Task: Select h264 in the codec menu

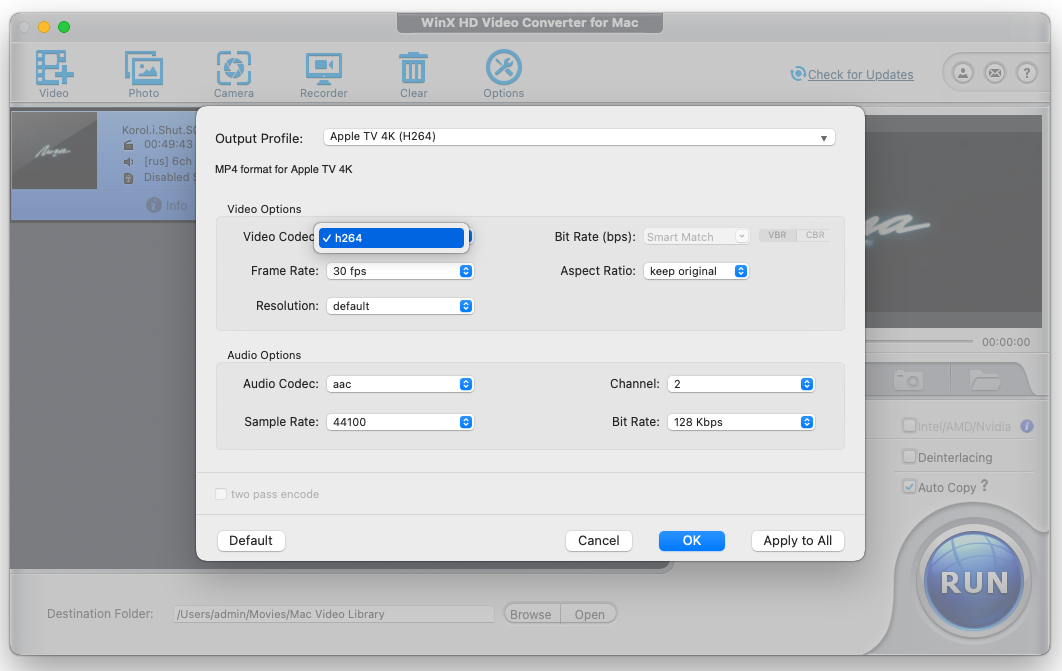Action: click(392, 238)
